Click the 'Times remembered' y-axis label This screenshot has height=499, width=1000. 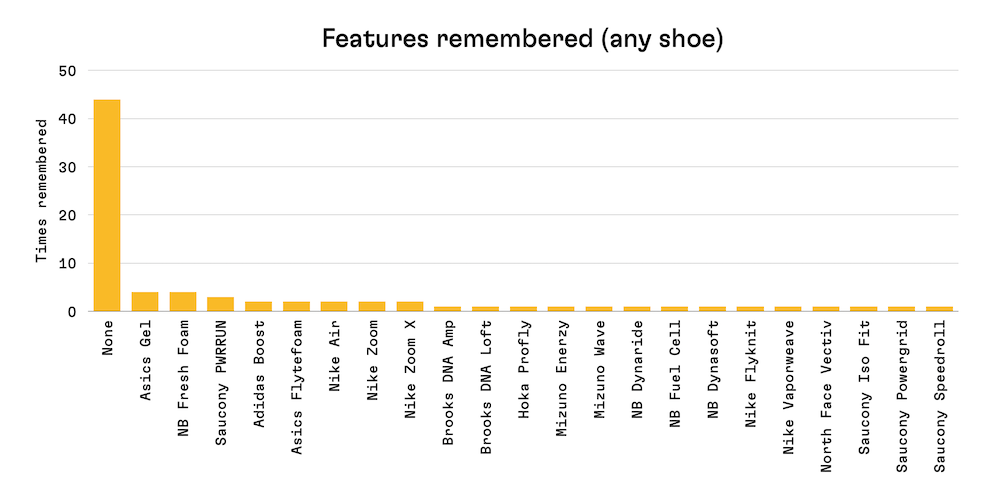coord(41,191)
